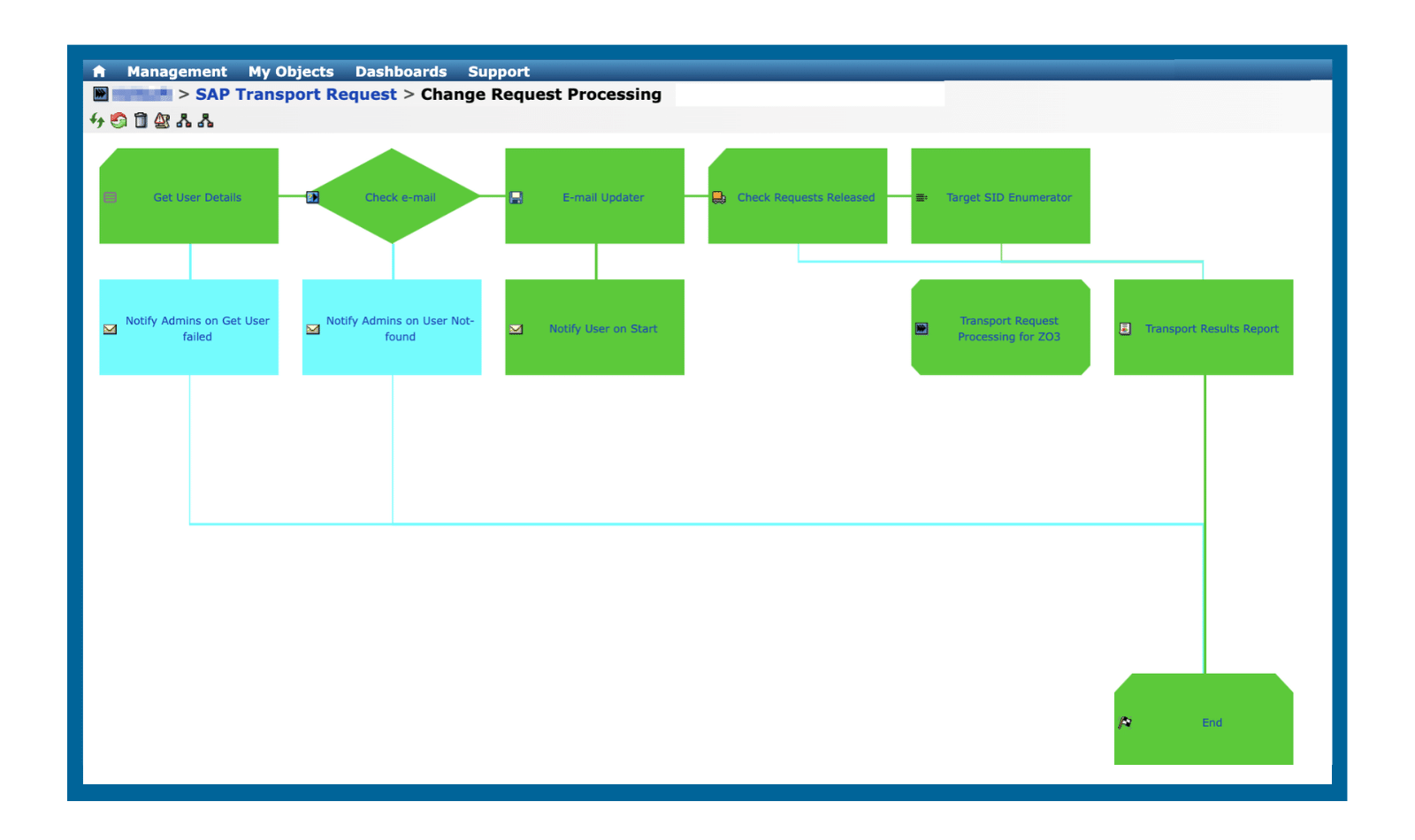
Task: Click the home icon in the navigation bar
Action: point(98,71)
